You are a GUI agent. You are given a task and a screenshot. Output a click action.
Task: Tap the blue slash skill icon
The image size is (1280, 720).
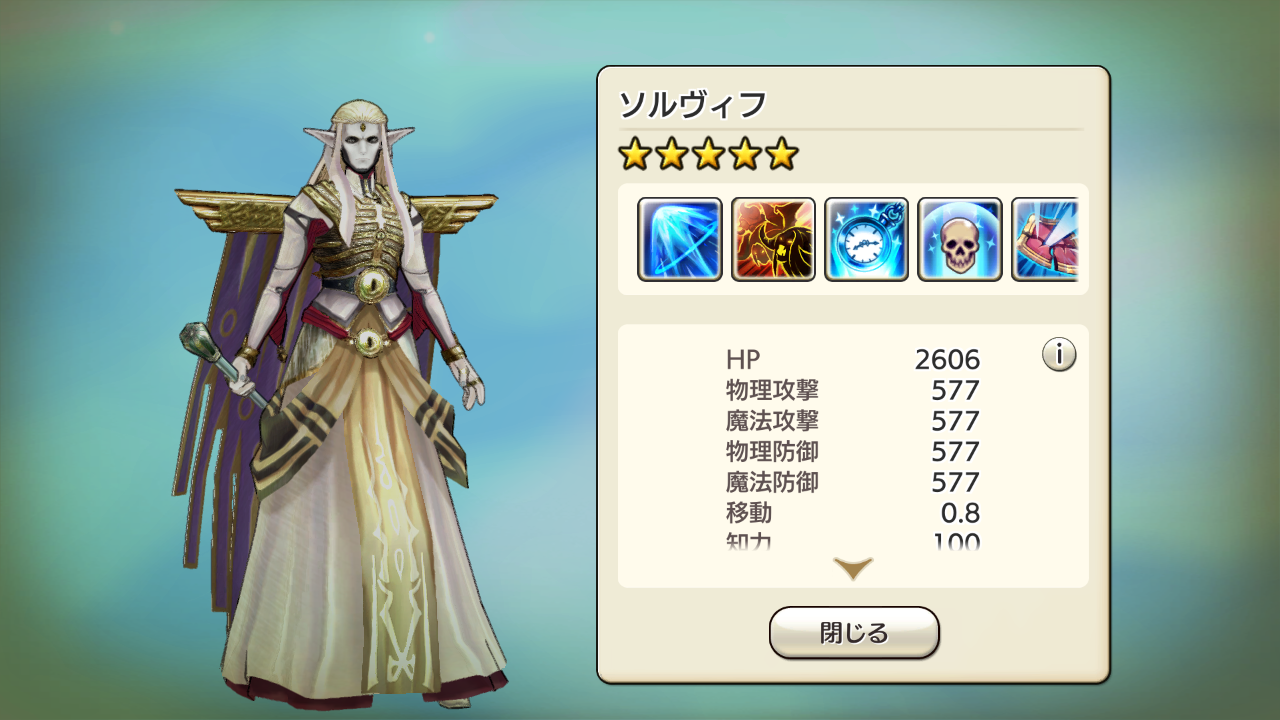[680, 239]
